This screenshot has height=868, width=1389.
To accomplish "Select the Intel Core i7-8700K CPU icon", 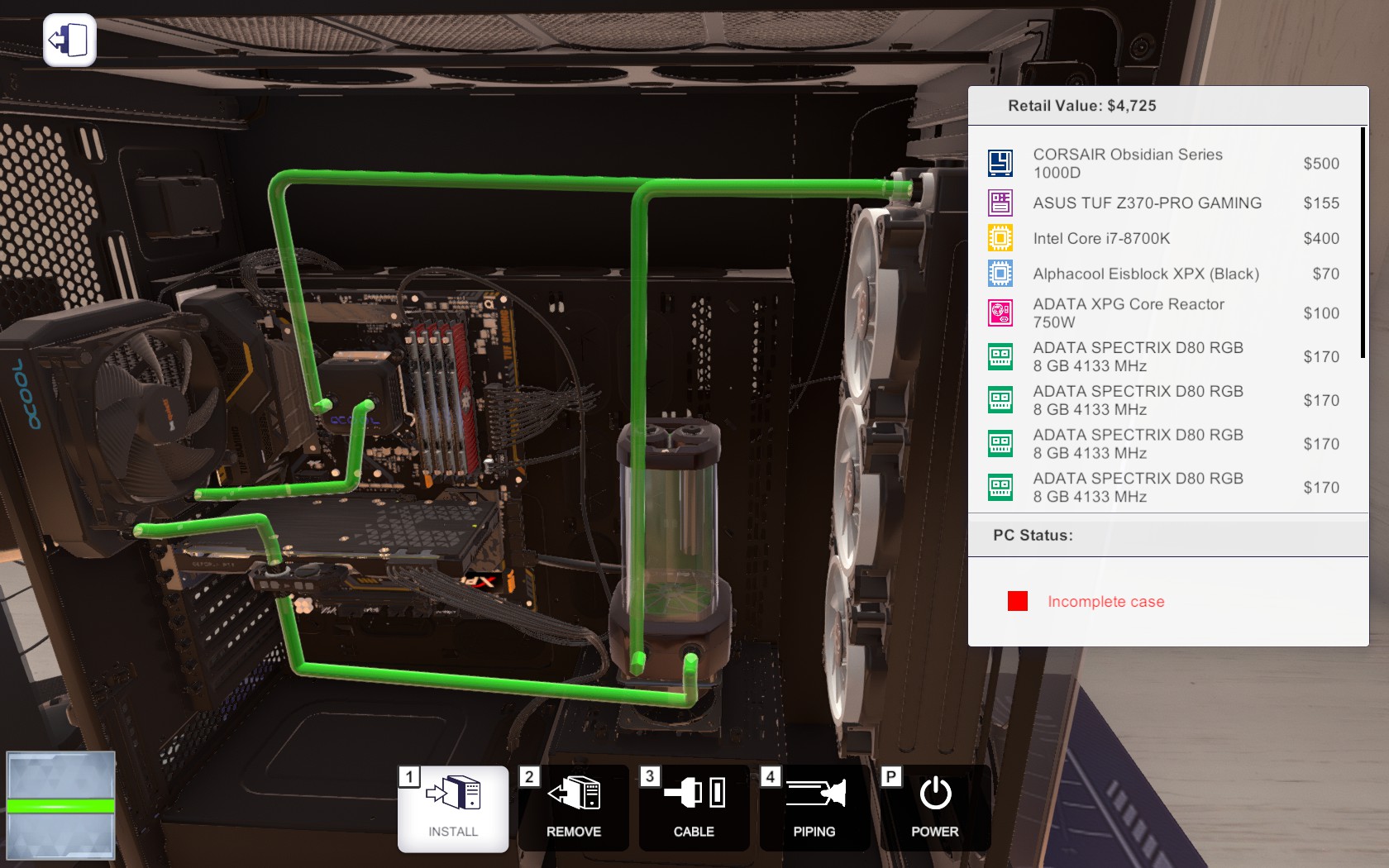I will click(x=1000, y=238).
